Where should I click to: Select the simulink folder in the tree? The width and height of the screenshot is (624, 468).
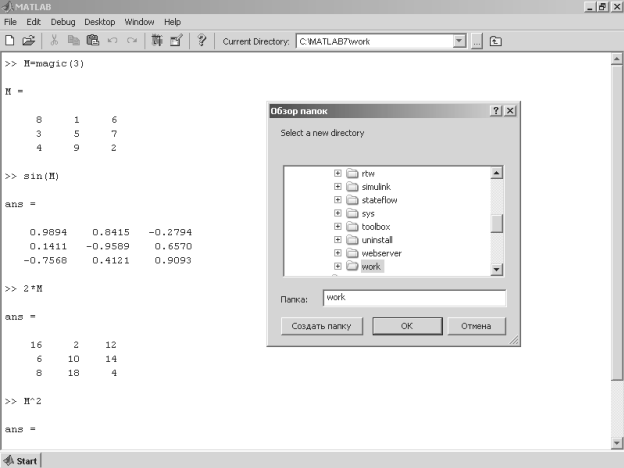pos(376,187)
